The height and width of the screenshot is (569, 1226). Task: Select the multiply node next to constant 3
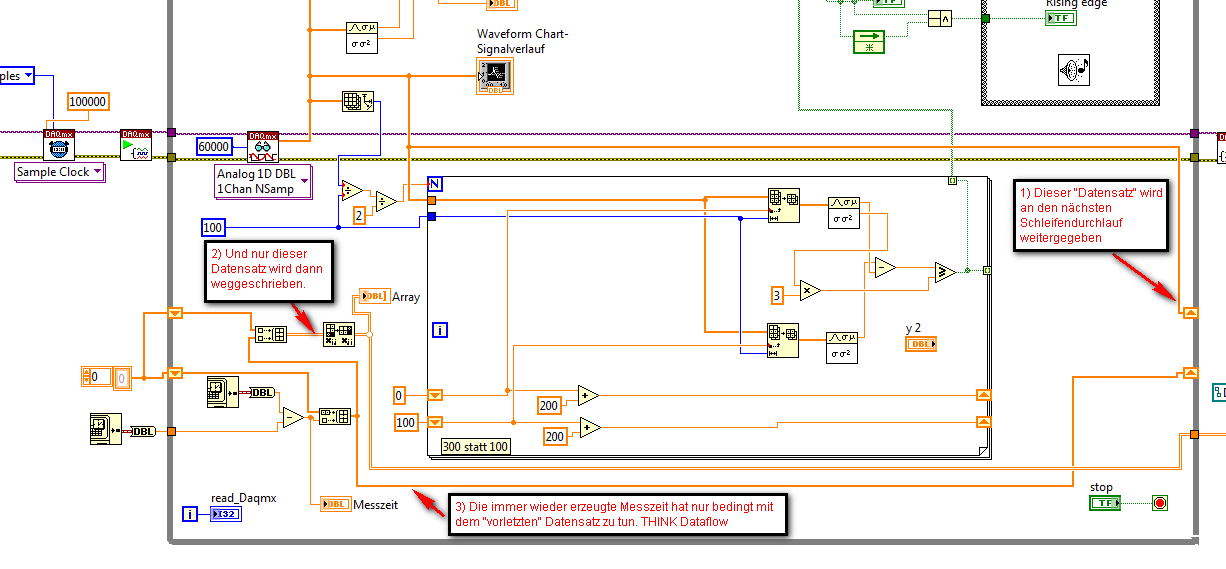(x=810, y=290)
